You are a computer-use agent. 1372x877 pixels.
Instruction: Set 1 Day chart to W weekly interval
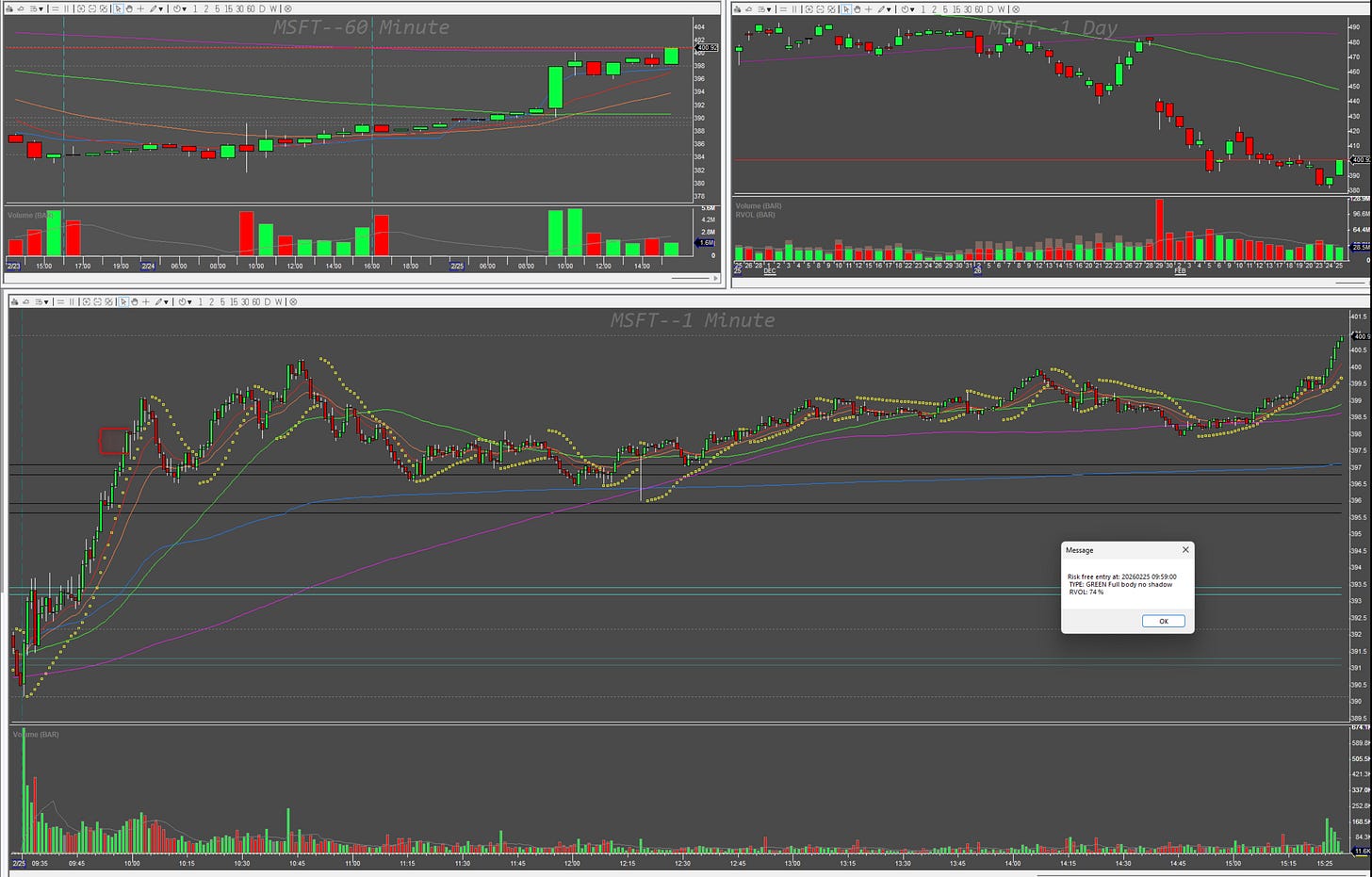[1001, 8]
